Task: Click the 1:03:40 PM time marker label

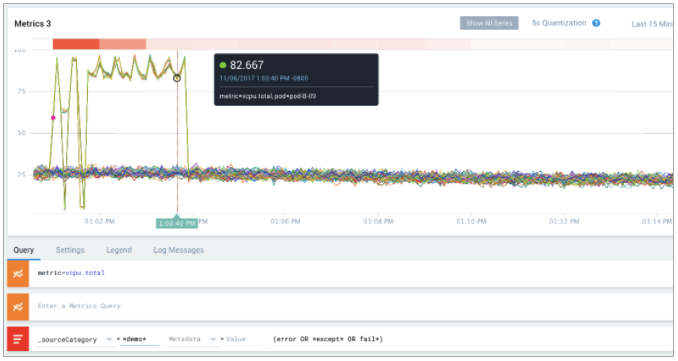Action: coord(177,223)
